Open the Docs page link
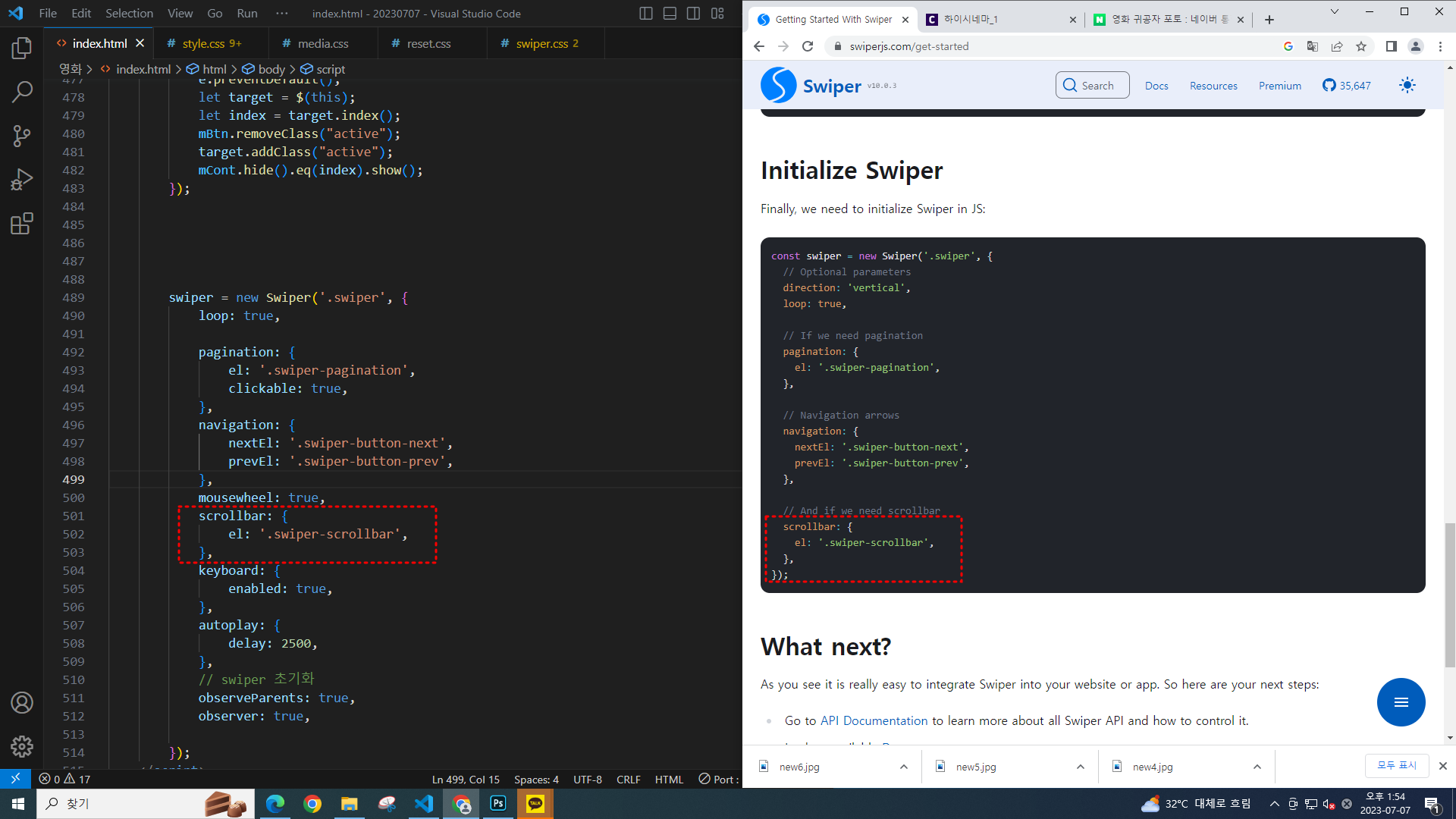This screenshot has height=819, width=1456. [1156, 86]
